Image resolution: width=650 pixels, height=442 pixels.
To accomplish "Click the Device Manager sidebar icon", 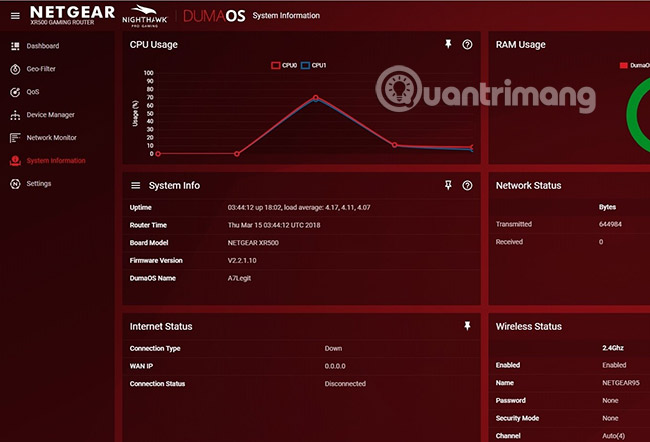I will tap(15, 115).
